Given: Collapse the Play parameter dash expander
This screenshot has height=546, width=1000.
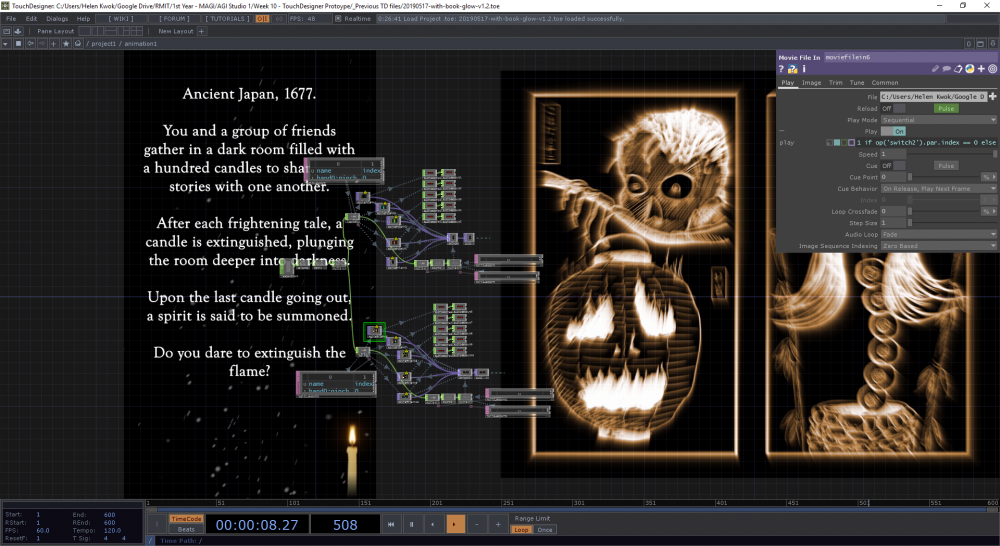Looking at the screenshot, I should pos(782,131).
